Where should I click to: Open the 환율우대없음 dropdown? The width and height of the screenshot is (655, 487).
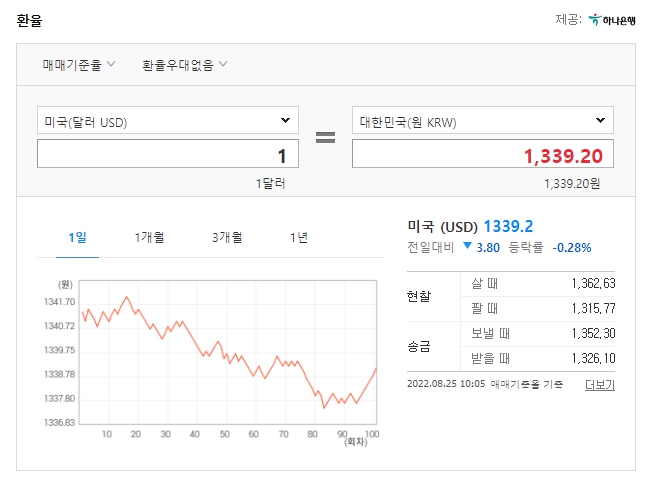[185, 65]
